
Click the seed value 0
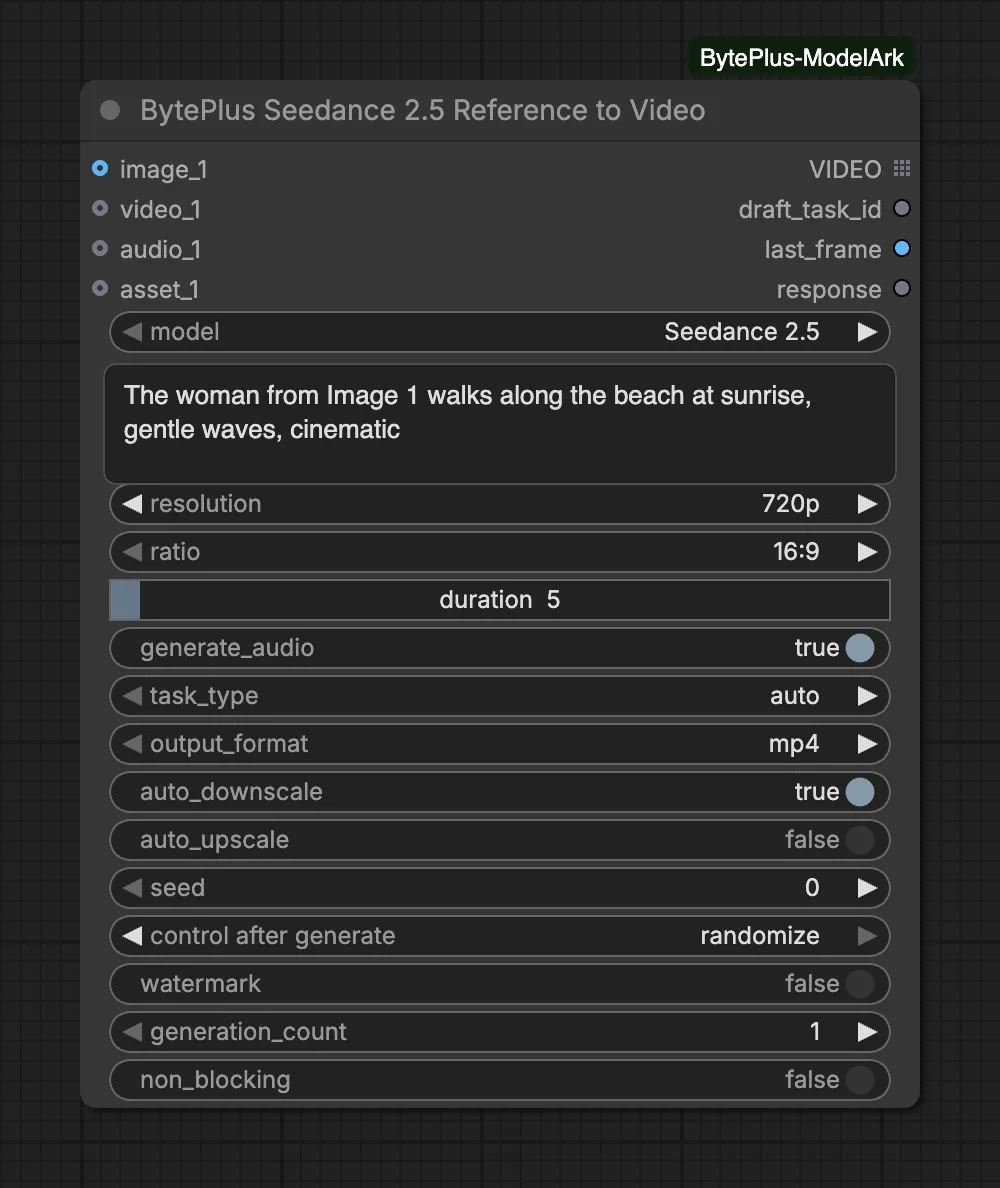812,888
